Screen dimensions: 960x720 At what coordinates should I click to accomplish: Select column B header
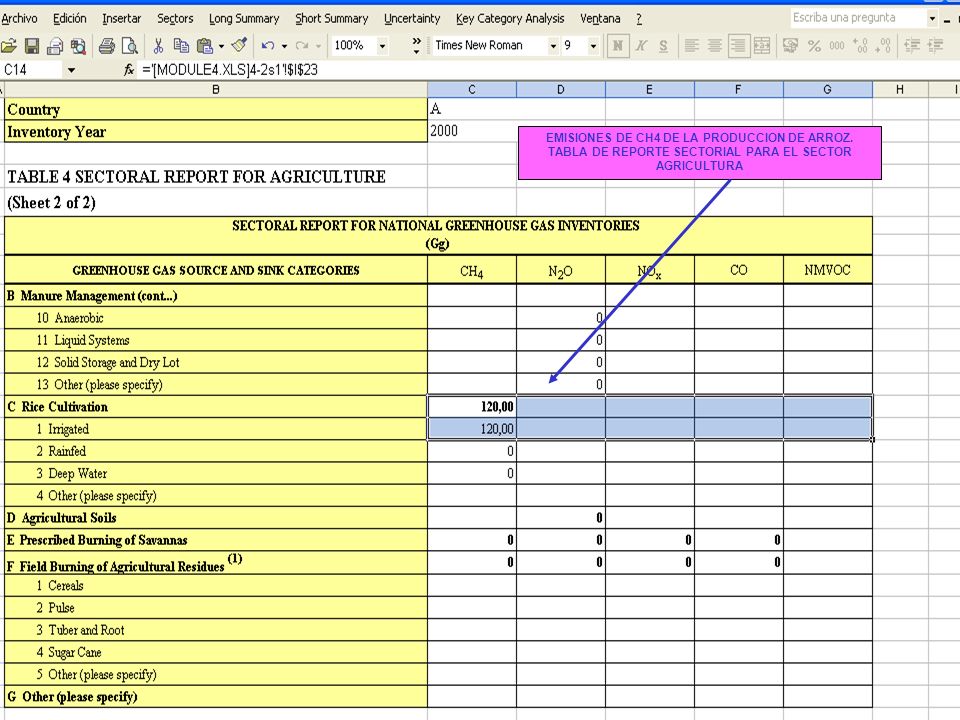click(216, 89)
